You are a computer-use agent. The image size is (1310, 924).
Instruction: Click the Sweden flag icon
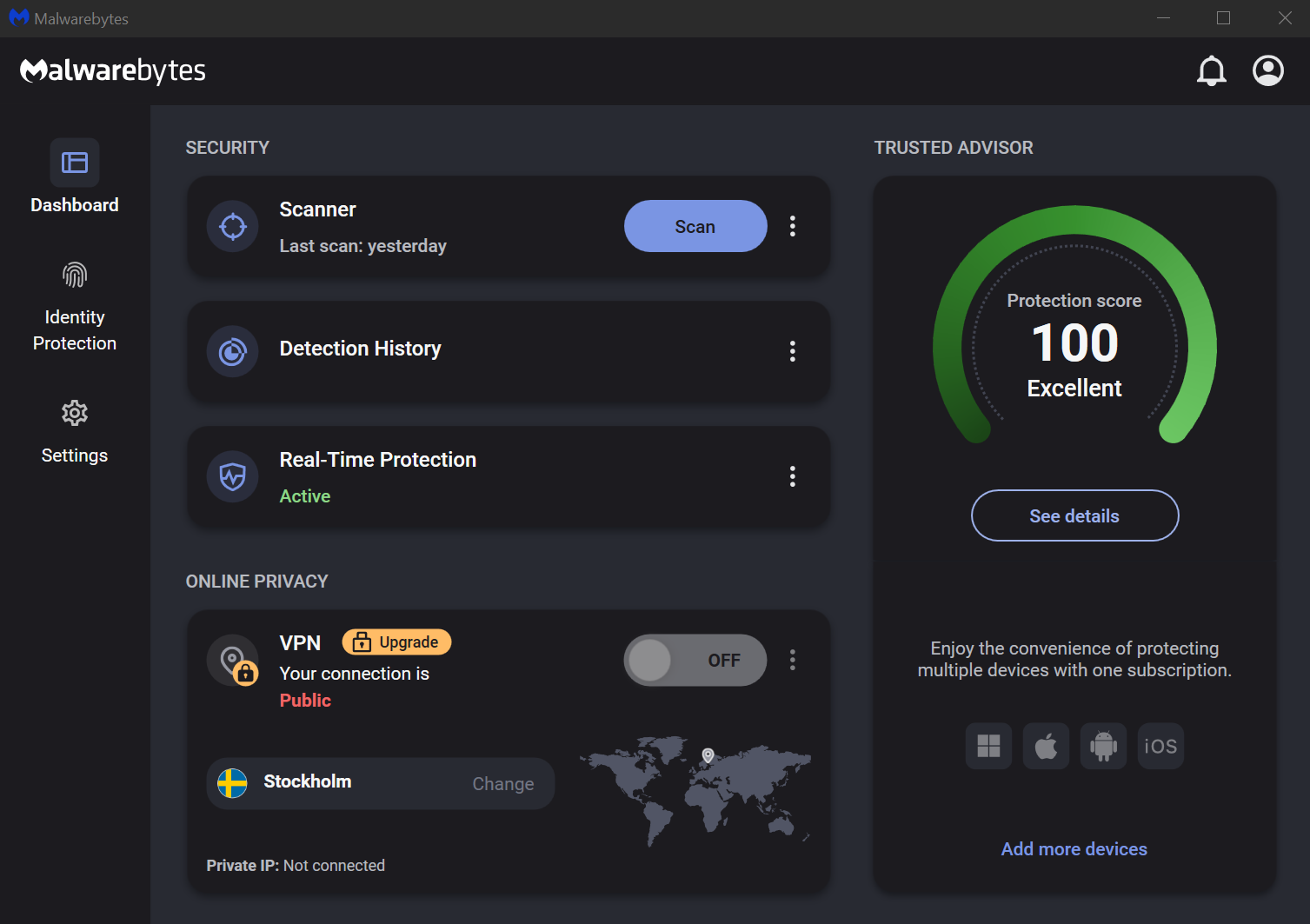point(232,783)
